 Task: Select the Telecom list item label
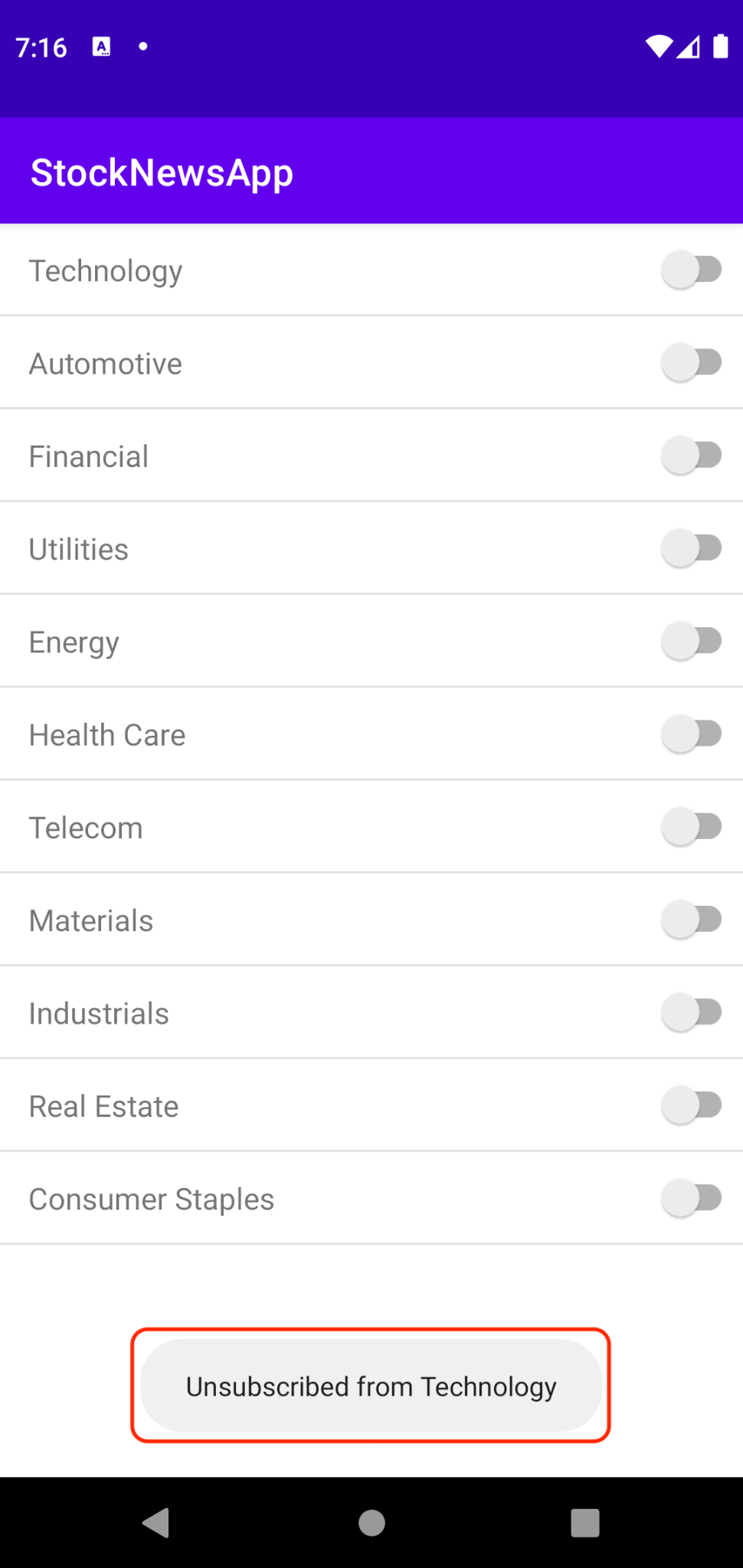coord(86,828)
